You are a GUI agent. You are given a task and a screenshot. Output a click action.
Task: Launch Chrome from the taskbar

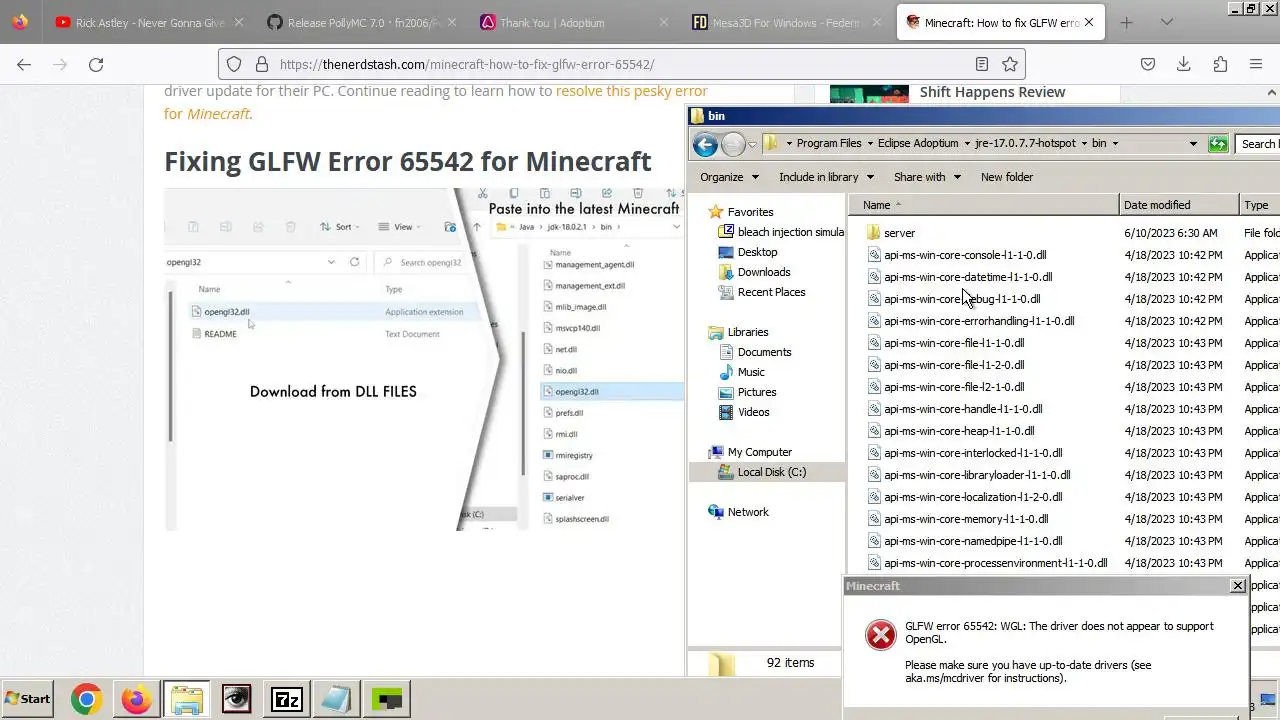click(x=86, y=699)
